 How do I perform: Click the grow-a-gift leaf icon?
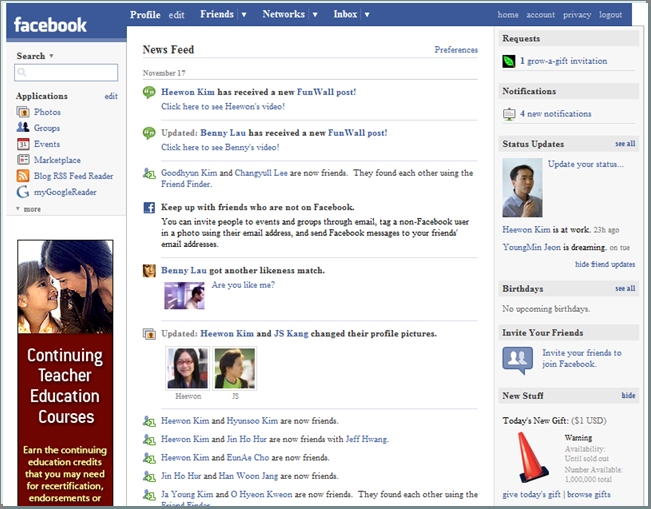click(x=509, y=61)
